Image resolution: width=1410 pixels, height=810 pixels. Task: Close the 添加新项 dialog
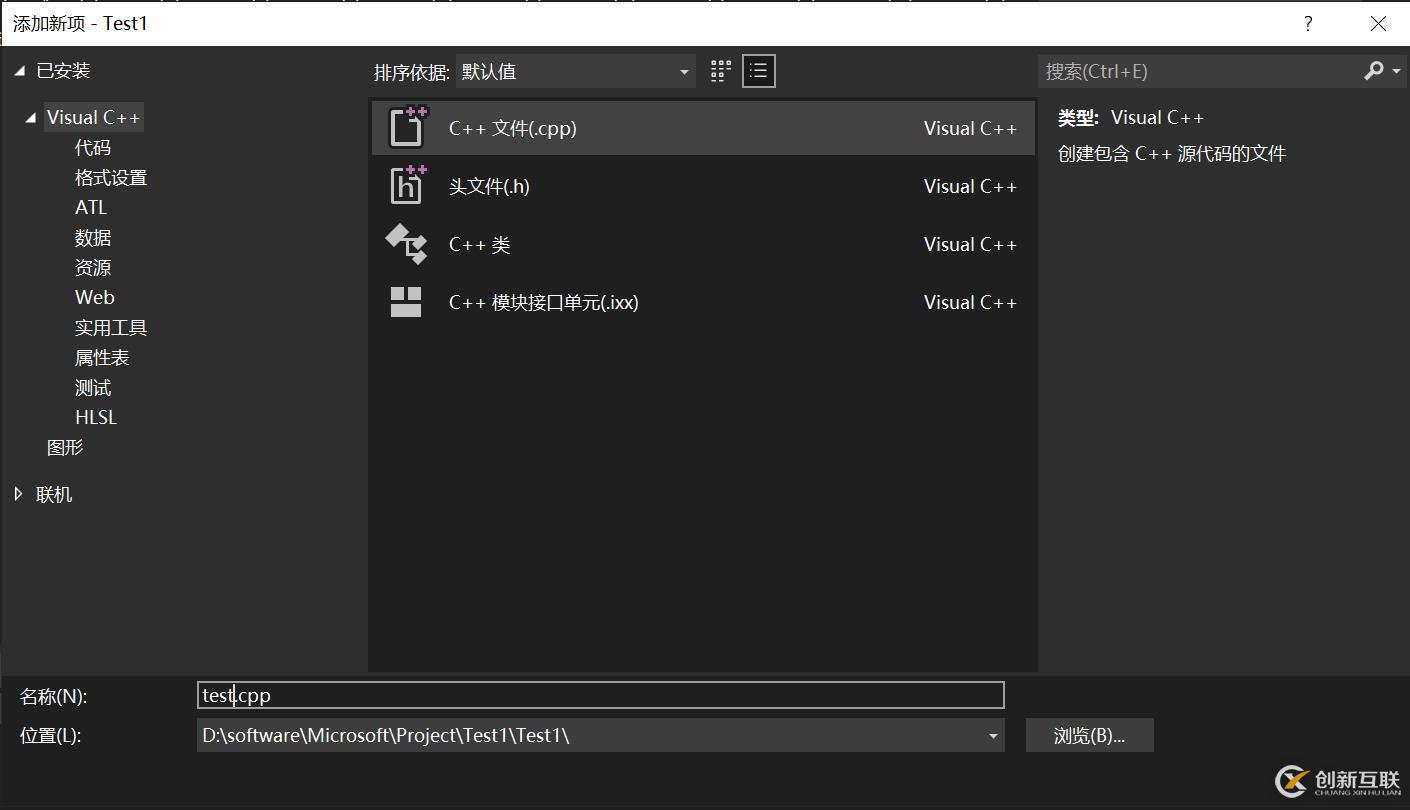tap(1378, 24)
